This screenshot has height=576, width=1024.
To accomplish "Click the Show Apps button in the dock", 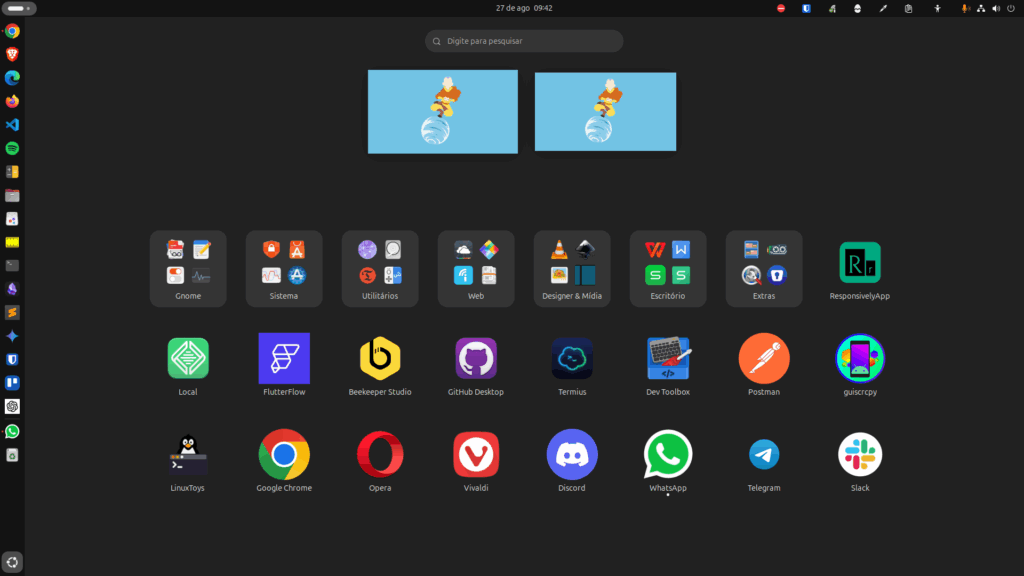I will 12,562.
